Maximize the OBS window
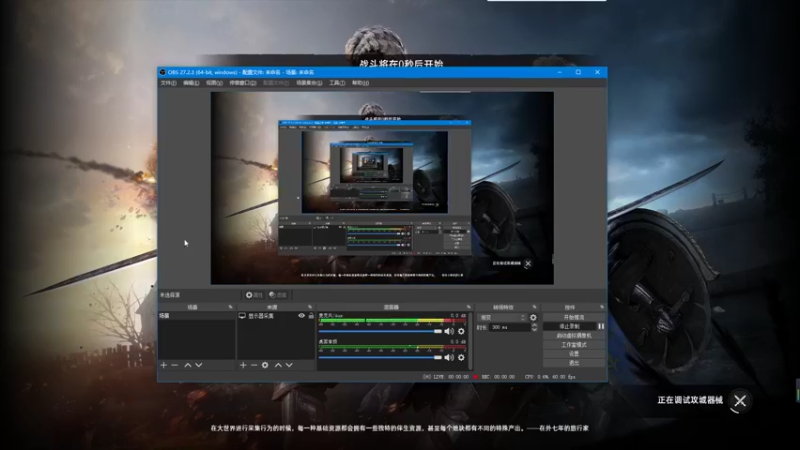Image resolution: width=800 pixels, height=450 pixels. click(578, 72)
